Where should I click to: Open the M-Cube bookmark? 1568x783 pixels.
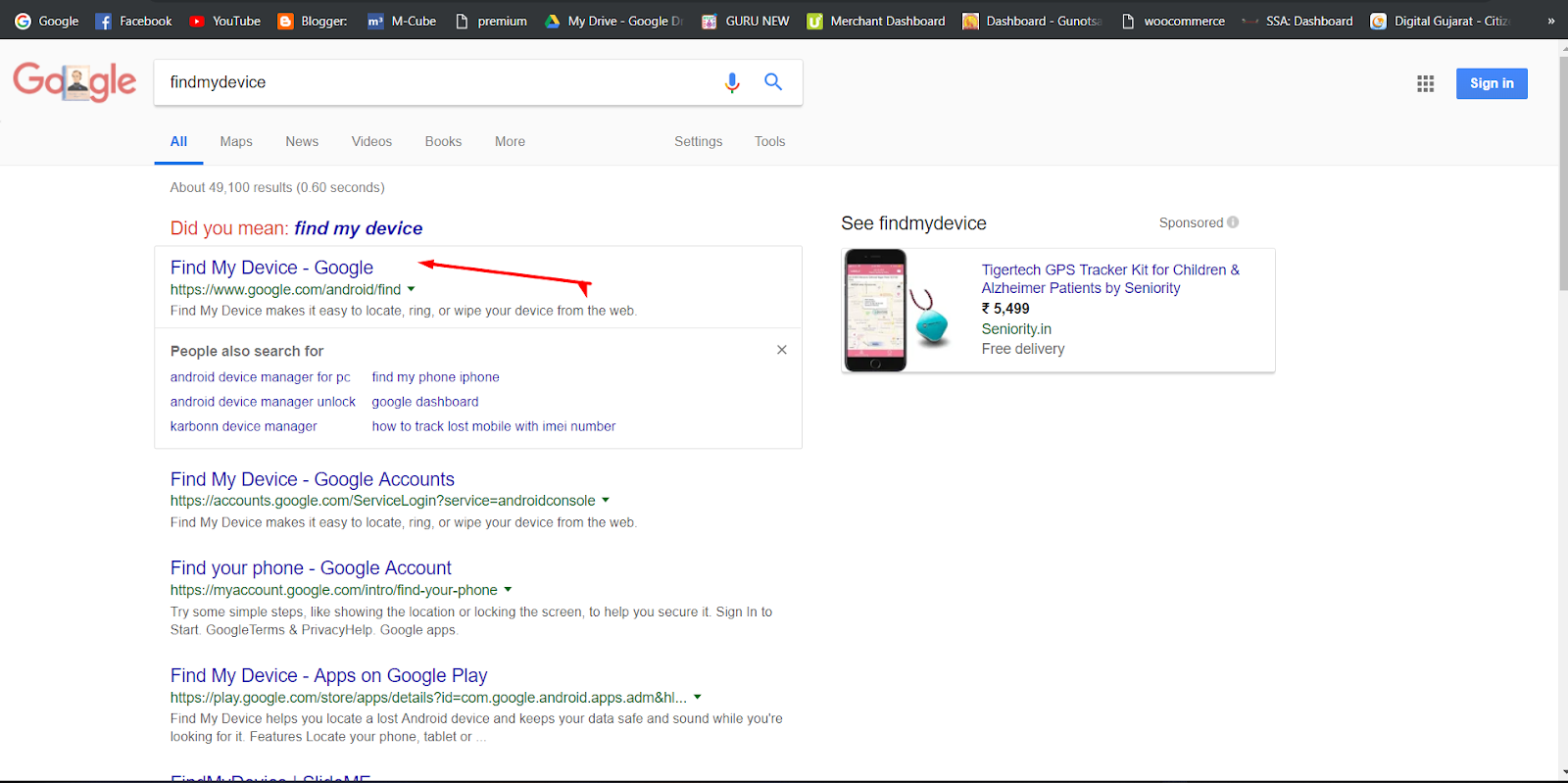pyautogui.click(x=402, y=21)
